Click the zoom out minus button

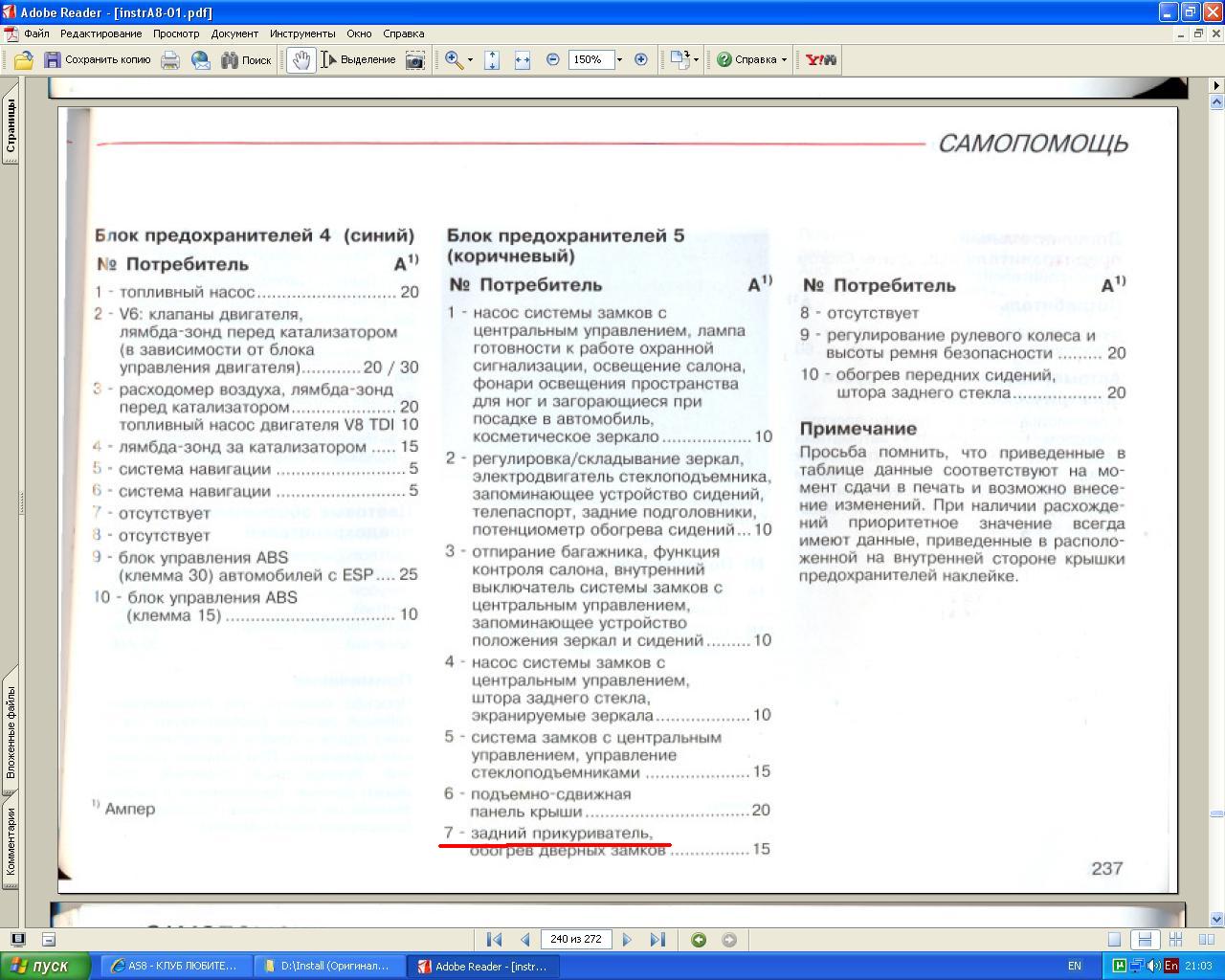pos(552,59)
